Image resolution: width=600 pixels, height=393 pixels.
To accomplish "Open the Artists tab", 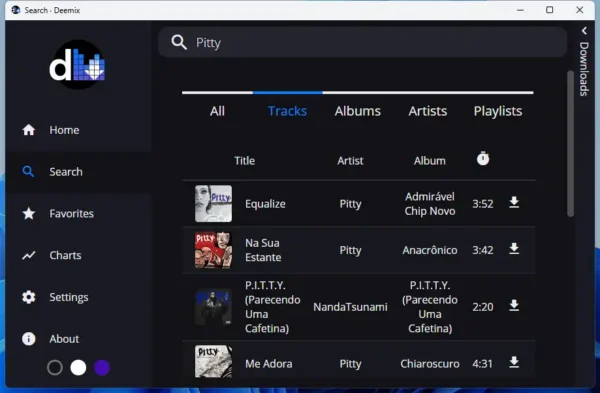I will [x=428, y=111].
